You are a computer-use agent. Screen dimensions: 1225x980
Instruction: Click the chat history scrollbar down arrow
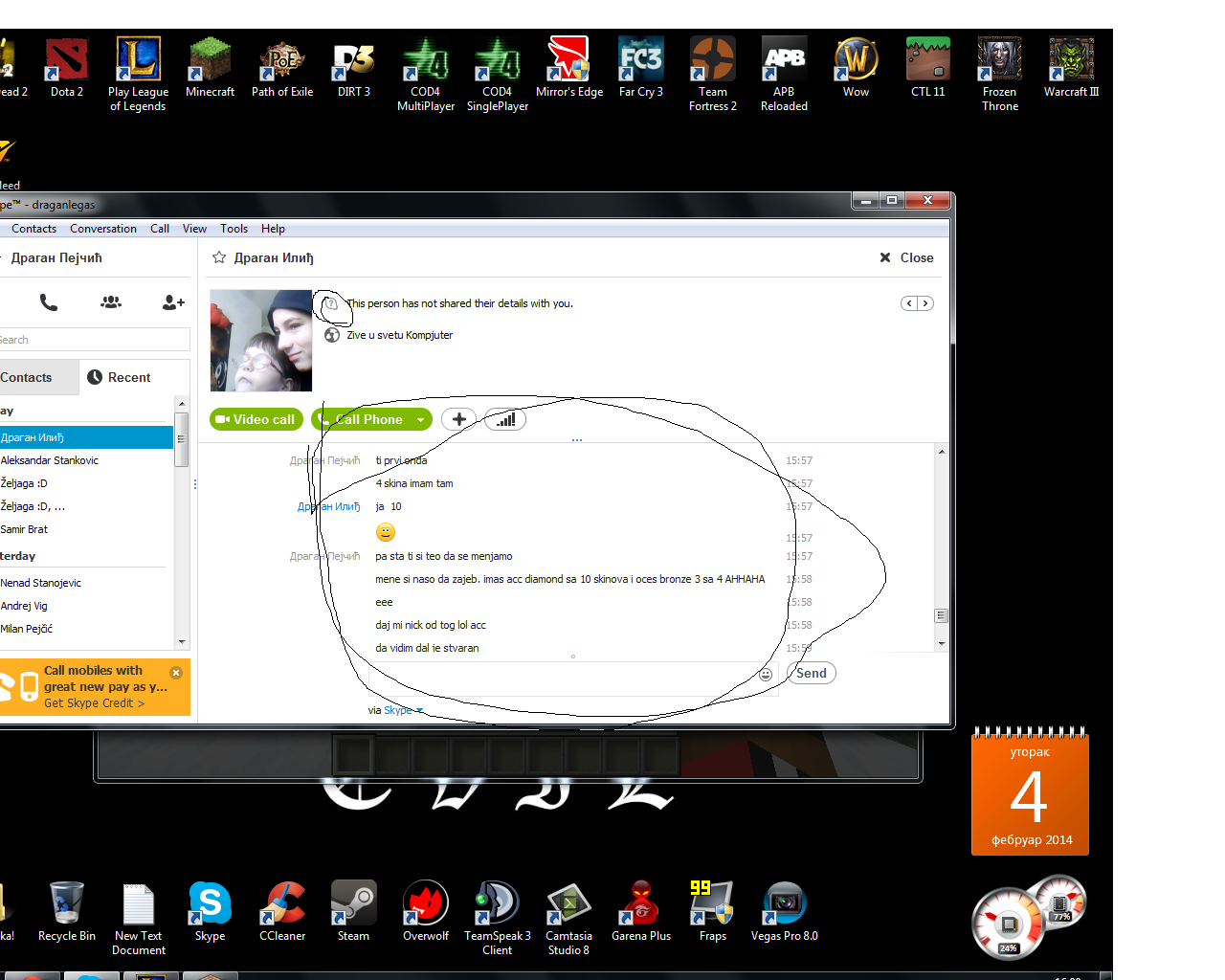(942, 644)
